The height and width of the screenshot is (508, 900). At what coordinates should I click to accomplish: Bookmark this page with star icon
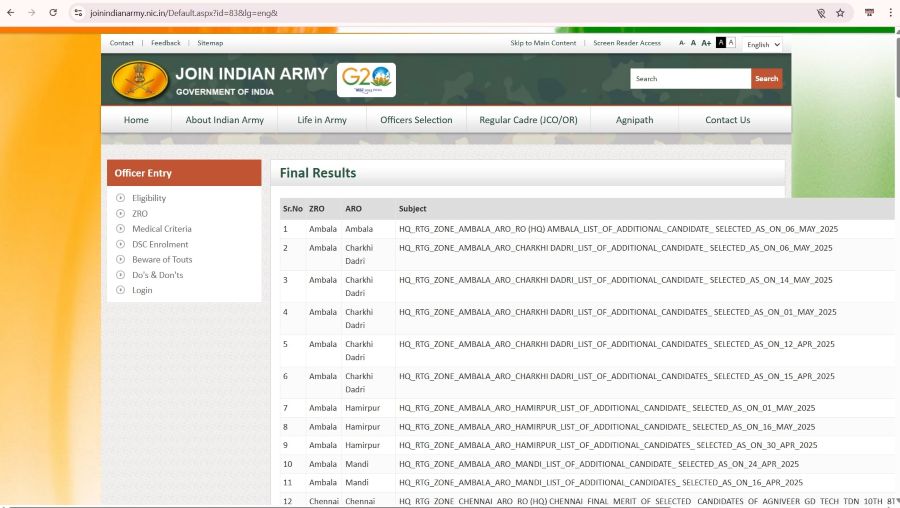tap(840, 13)
